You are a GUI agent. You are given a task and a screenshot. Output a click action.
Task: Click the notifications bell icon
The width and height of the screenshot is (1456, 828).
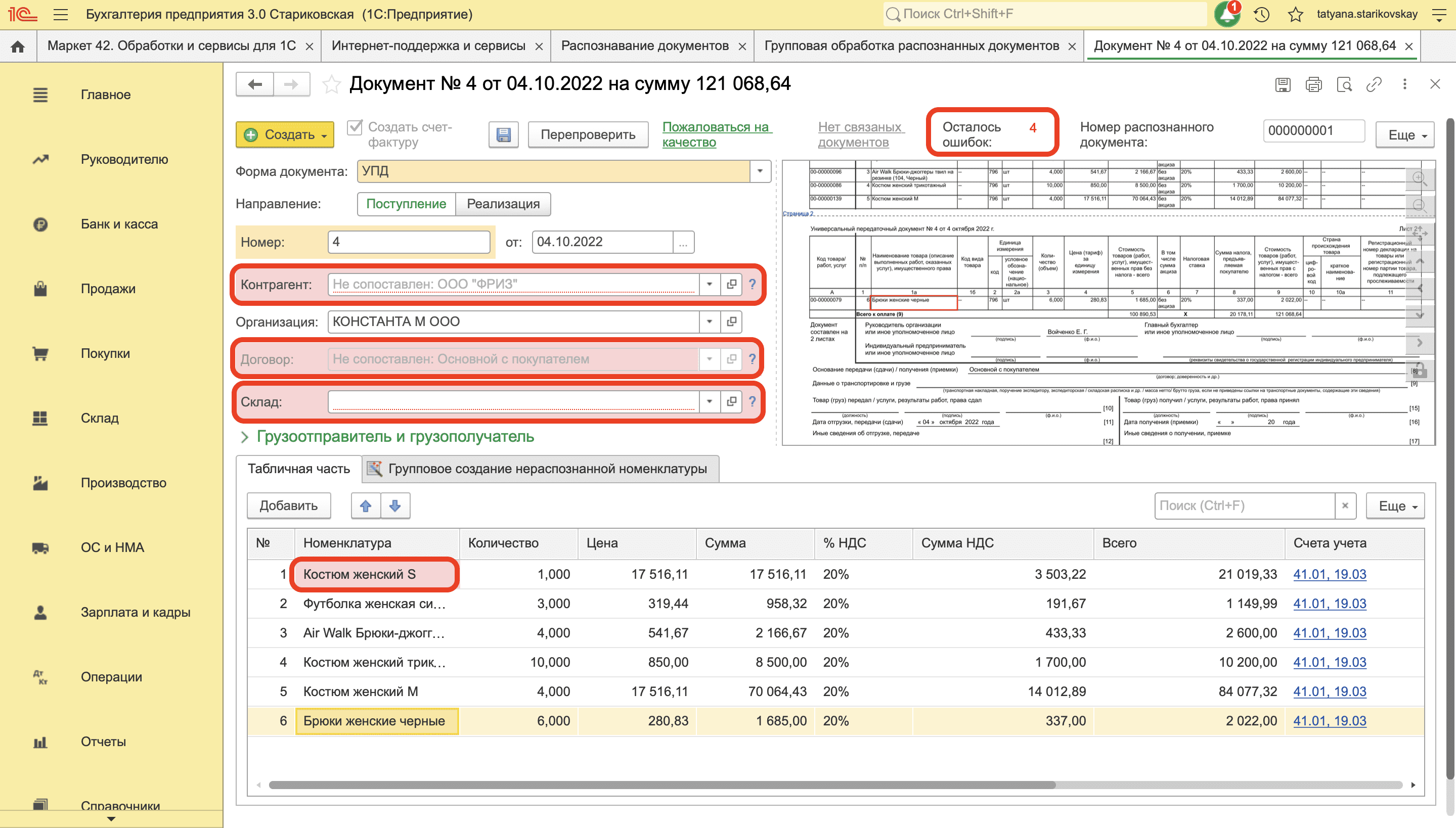tap(1227, 14)
